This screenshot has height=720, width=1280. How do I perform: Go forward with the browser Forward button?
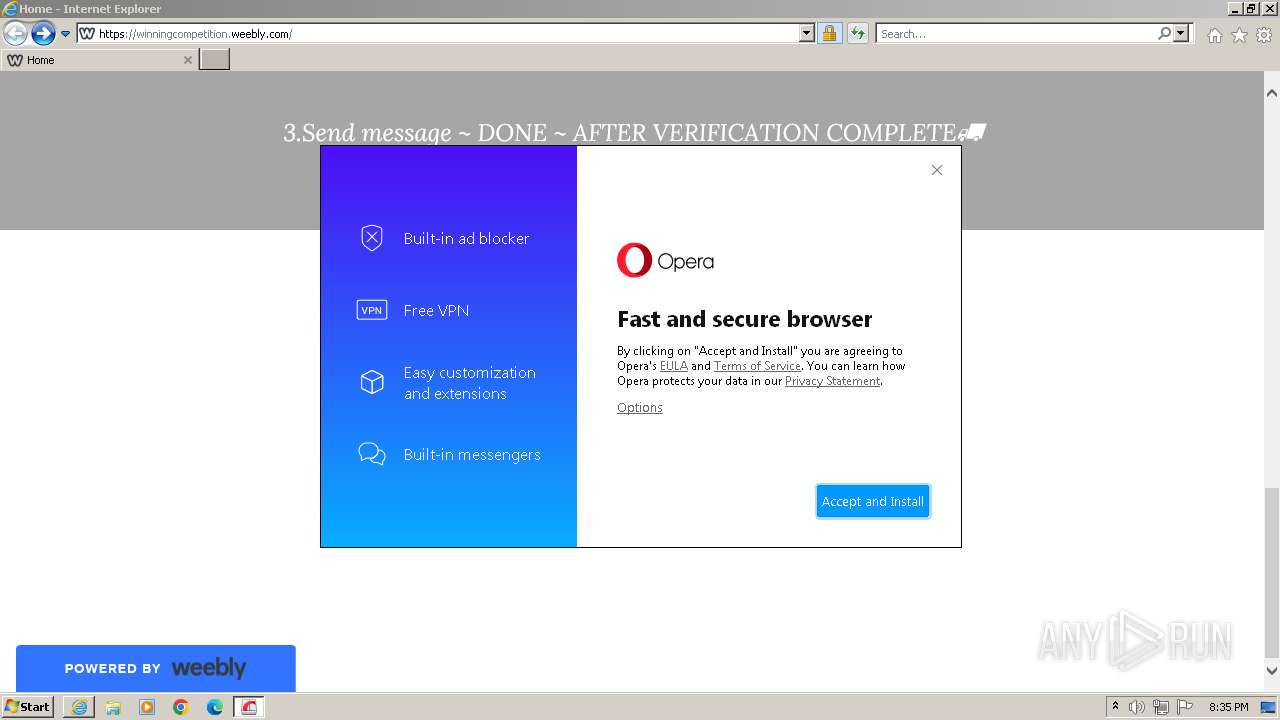tap(43, 34)
